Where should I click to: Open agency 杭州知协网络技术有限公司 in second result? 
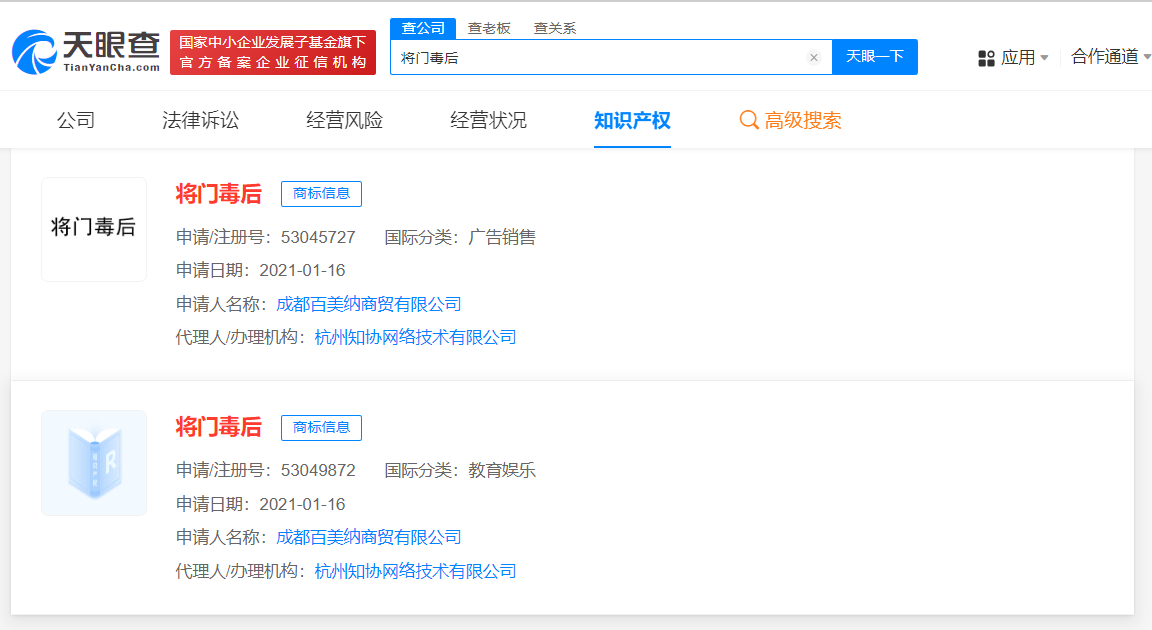pyautogui.click(x=415, y=571)
